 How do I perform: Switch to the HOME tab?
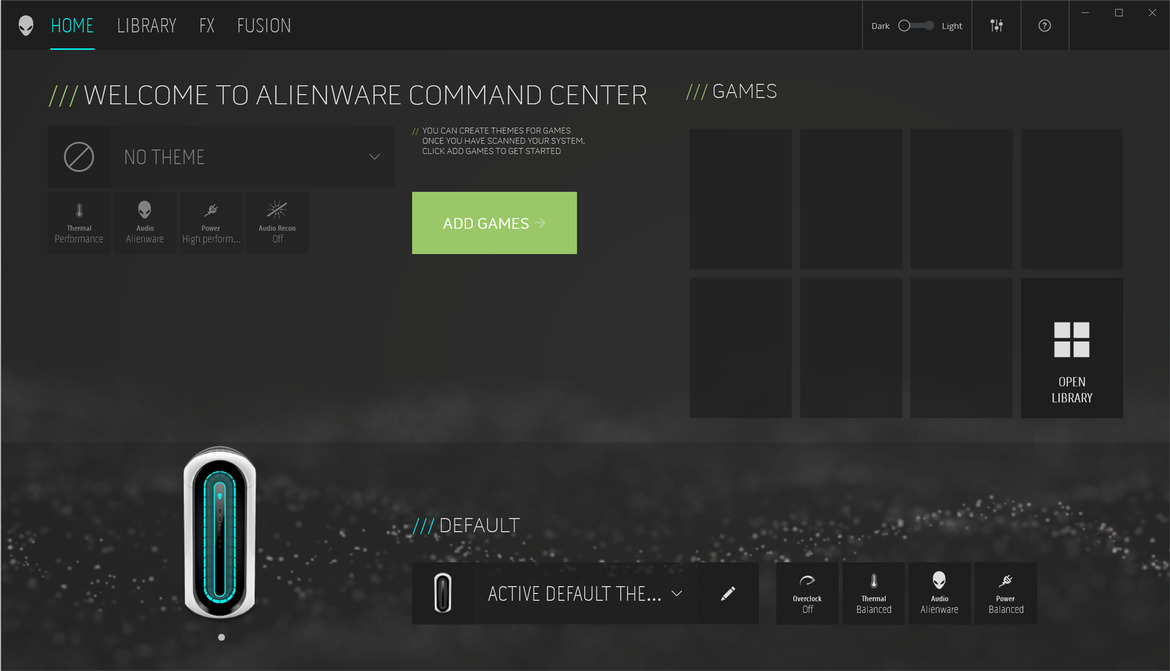tap(72, 25)
